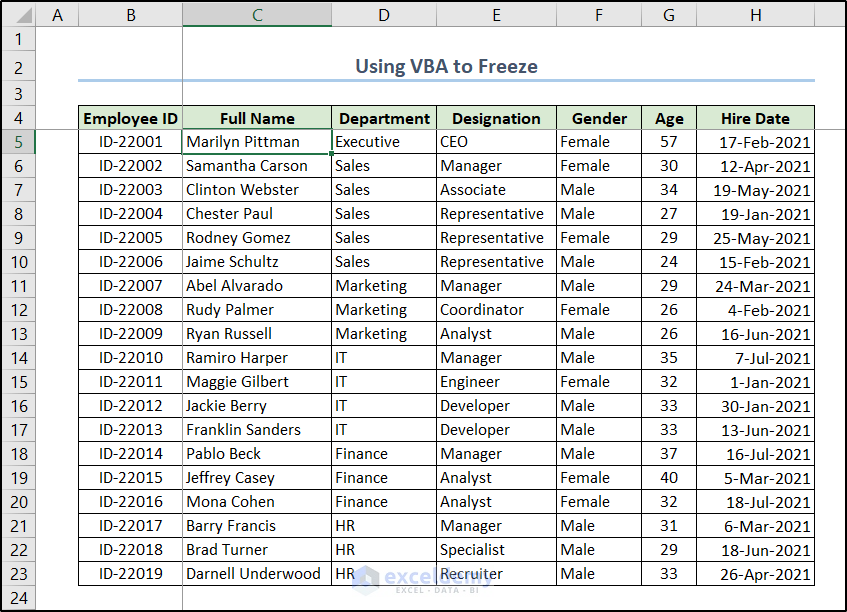Select the Hire Date header cell

coord(755,118)
